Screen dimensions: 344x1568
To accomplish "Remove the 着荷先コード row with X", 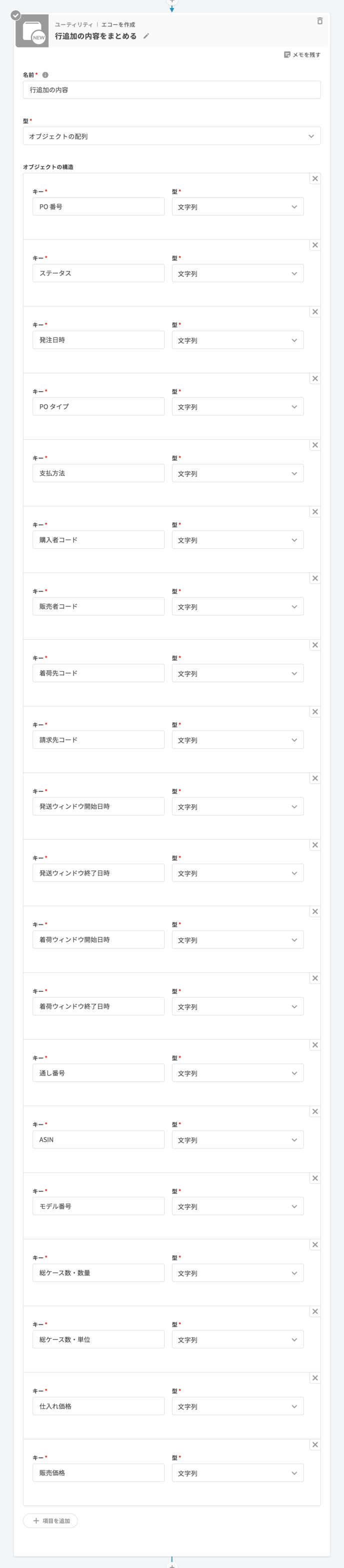I will pos(315,645).
